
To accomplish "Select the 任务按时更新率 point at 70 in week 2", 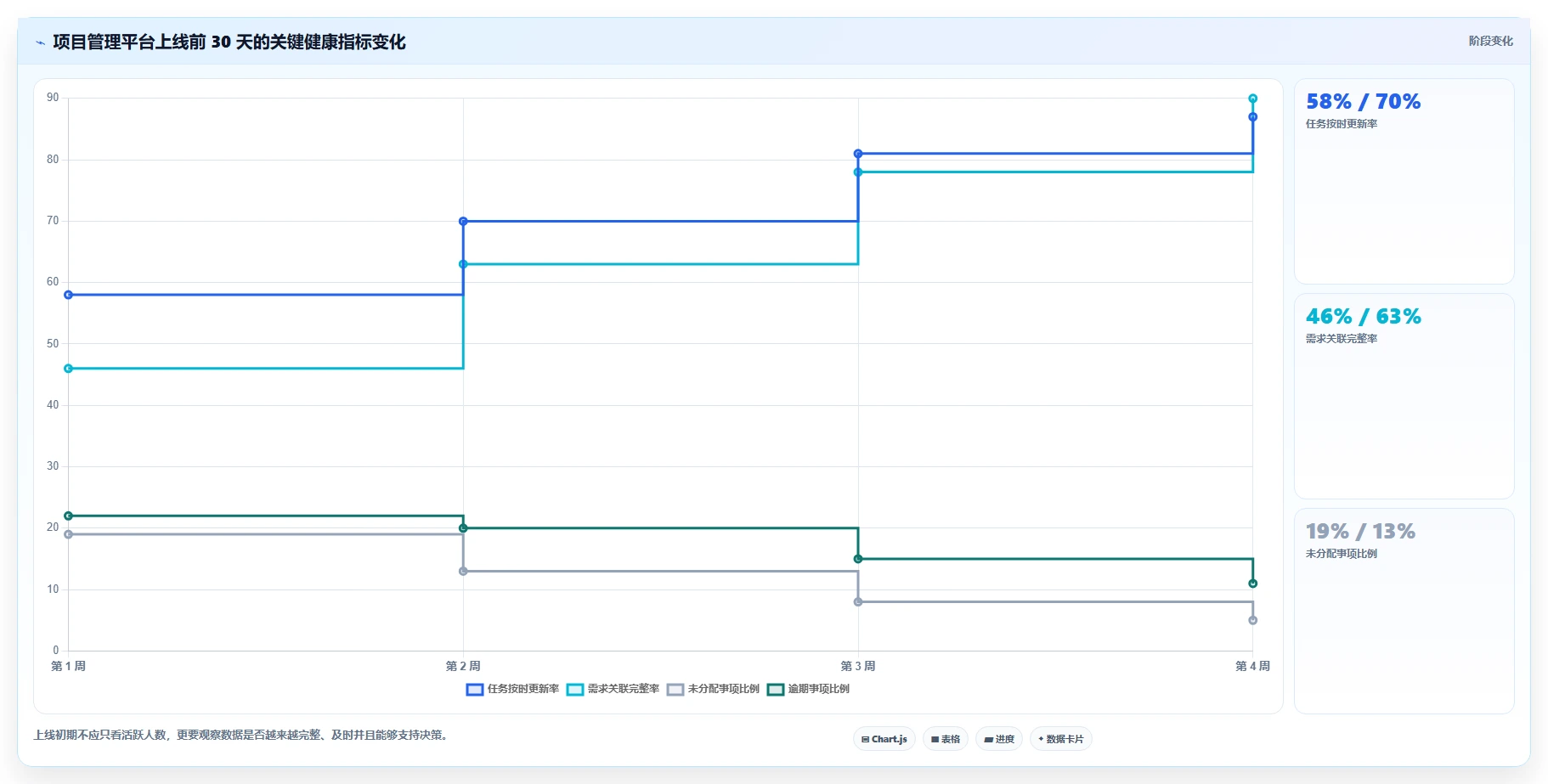I will tap(463, 221).
